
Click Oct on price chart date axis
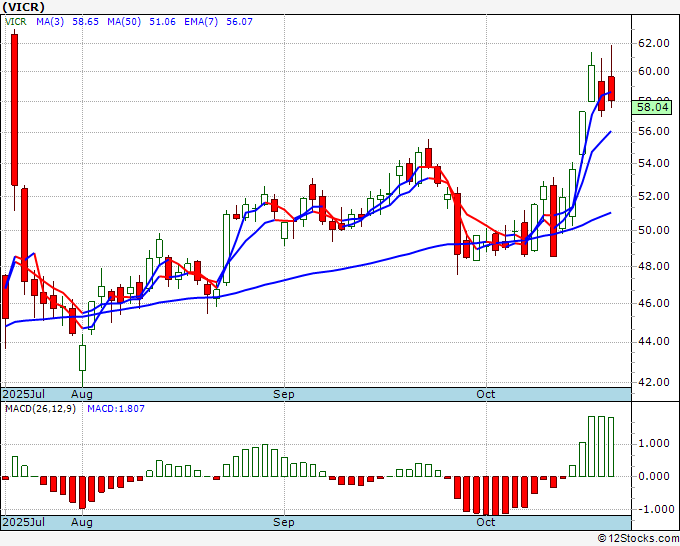click(x=486, y=394)
